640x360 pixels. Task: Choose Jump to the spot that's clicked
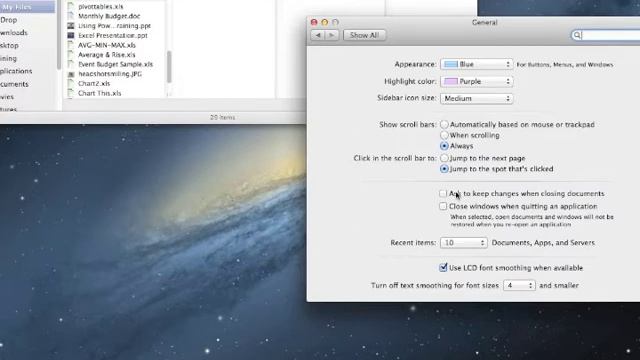[444, 169]
